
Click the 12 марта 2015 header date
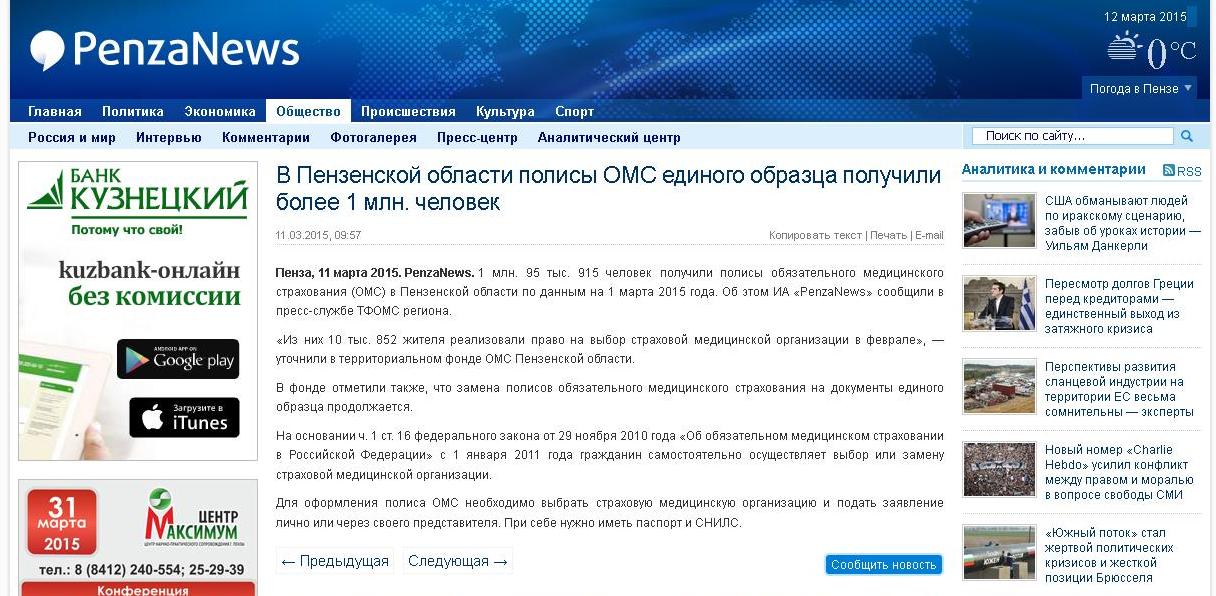click(1145, 17)
